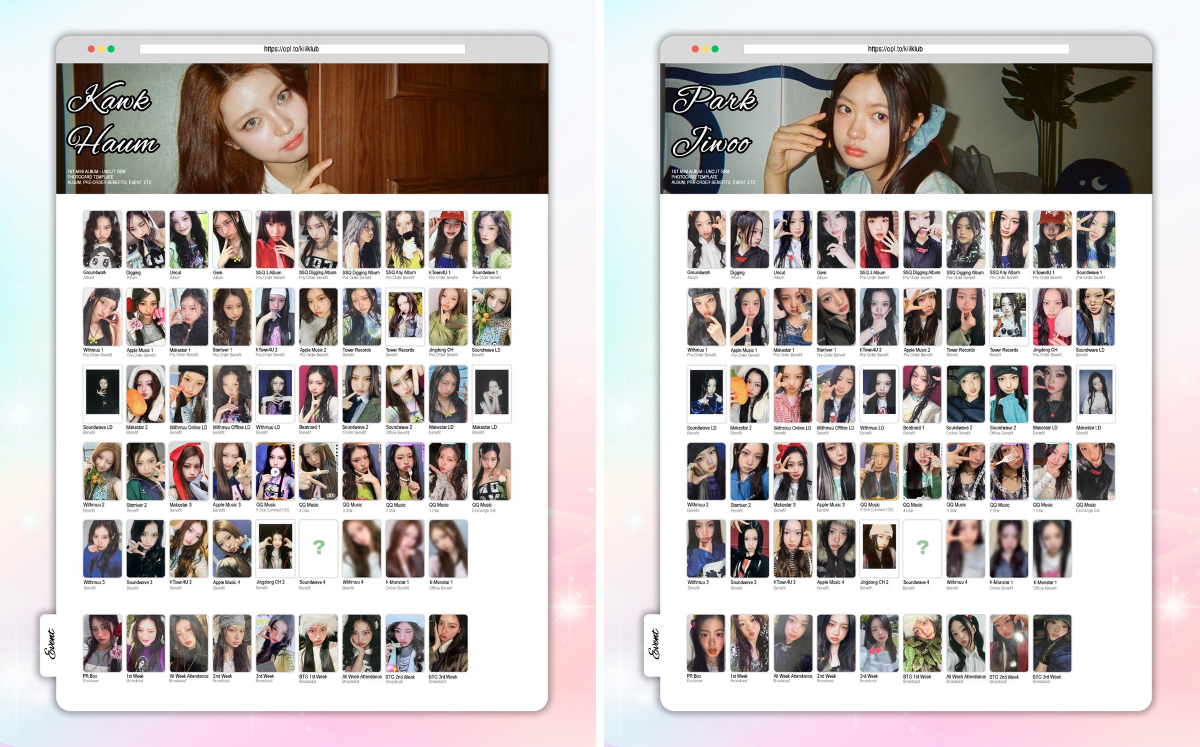1200x747 pixels.
Task: Open the Event side tab in Park Jiwoo window
Action: pyautogui.click(x=655, y=644)
